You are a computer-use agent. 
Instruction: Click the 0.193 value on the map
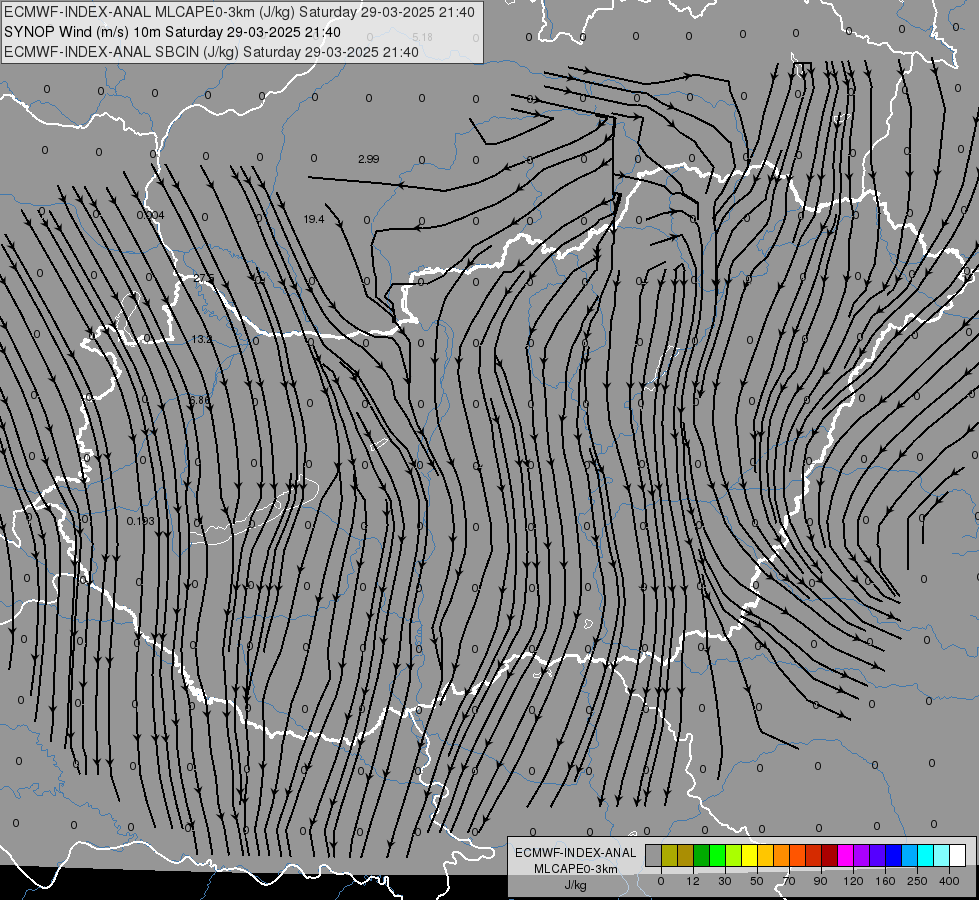[x=140, y=521]
